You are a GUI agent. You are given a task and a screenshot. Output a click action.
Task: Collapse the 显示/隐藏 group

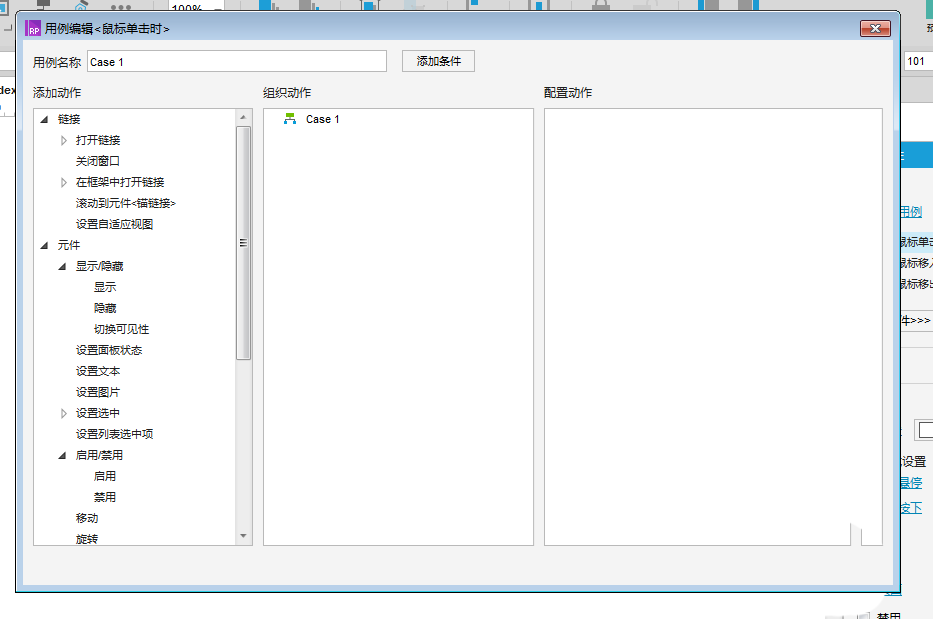62,267
